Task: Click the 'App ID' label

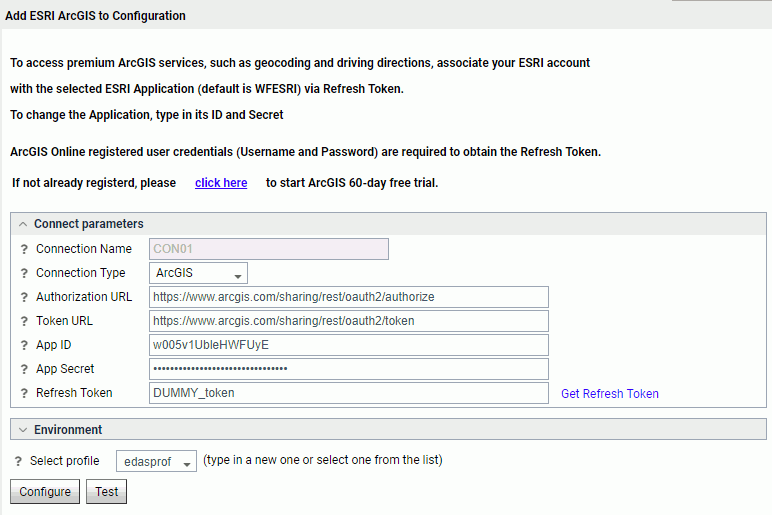Action: 53,345
